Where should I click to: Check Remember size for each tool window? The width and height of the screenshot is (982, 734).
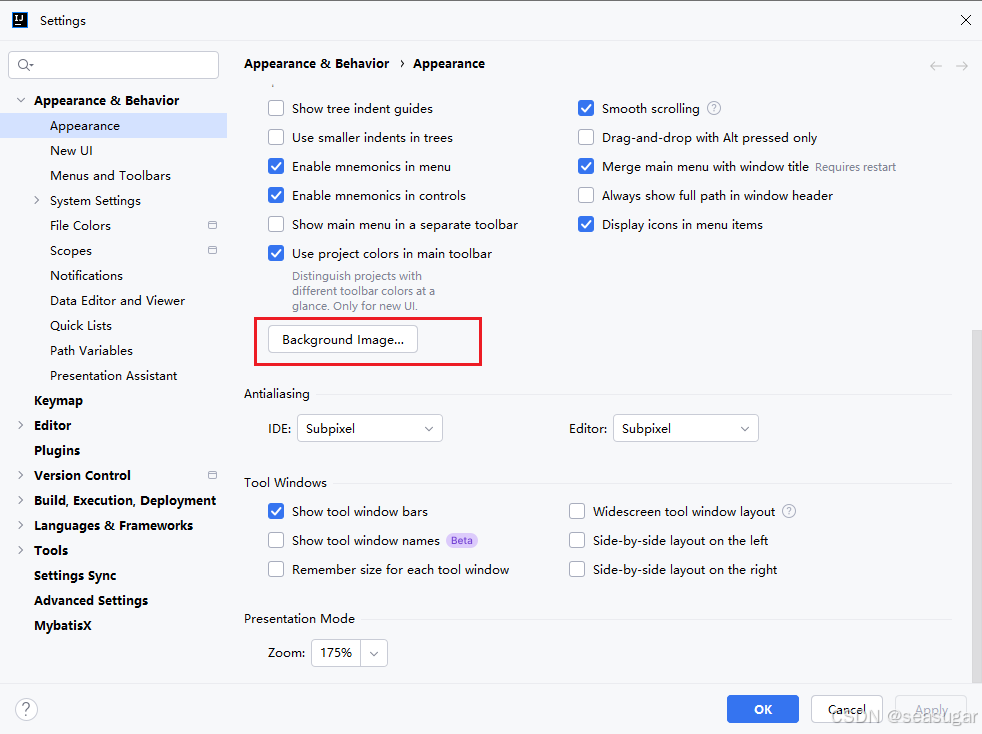click(276, 569)
